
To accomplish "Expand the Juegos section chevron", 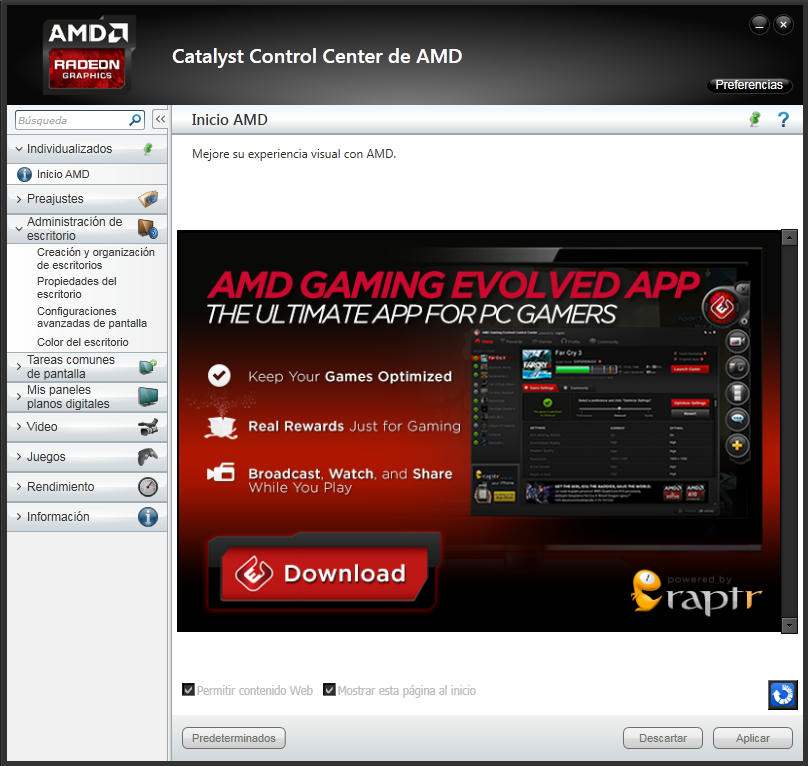I will pos(19,457).
